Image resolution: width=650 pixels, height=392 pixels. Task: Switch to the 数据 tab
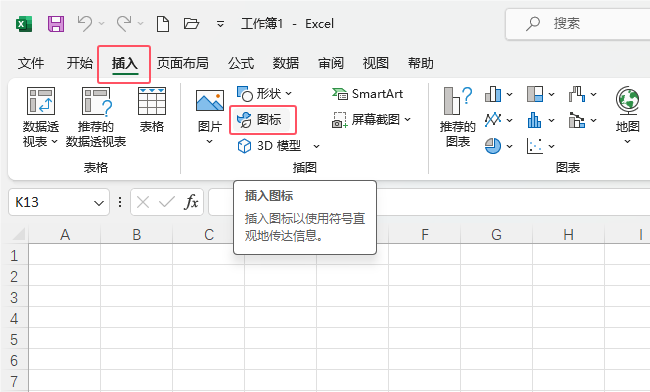[x=286, y=63]
